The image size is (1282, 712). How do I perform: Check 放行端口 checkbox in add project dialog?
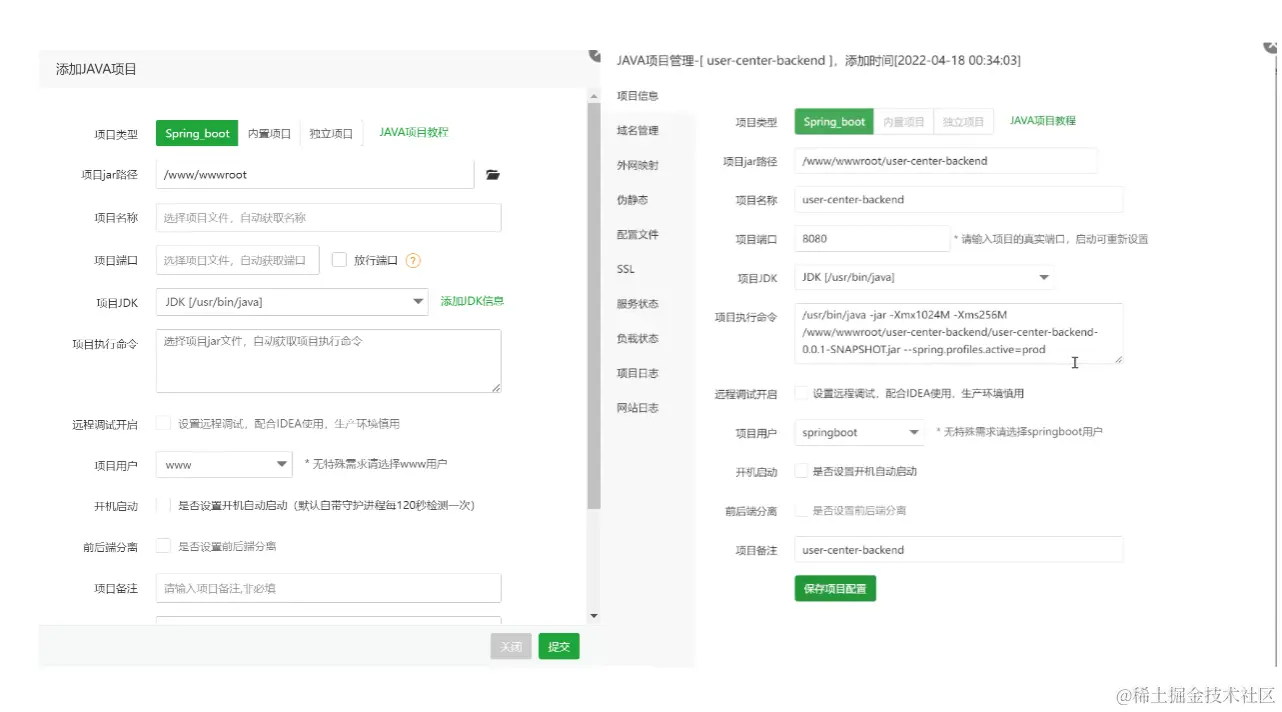(x=339, y=260)
